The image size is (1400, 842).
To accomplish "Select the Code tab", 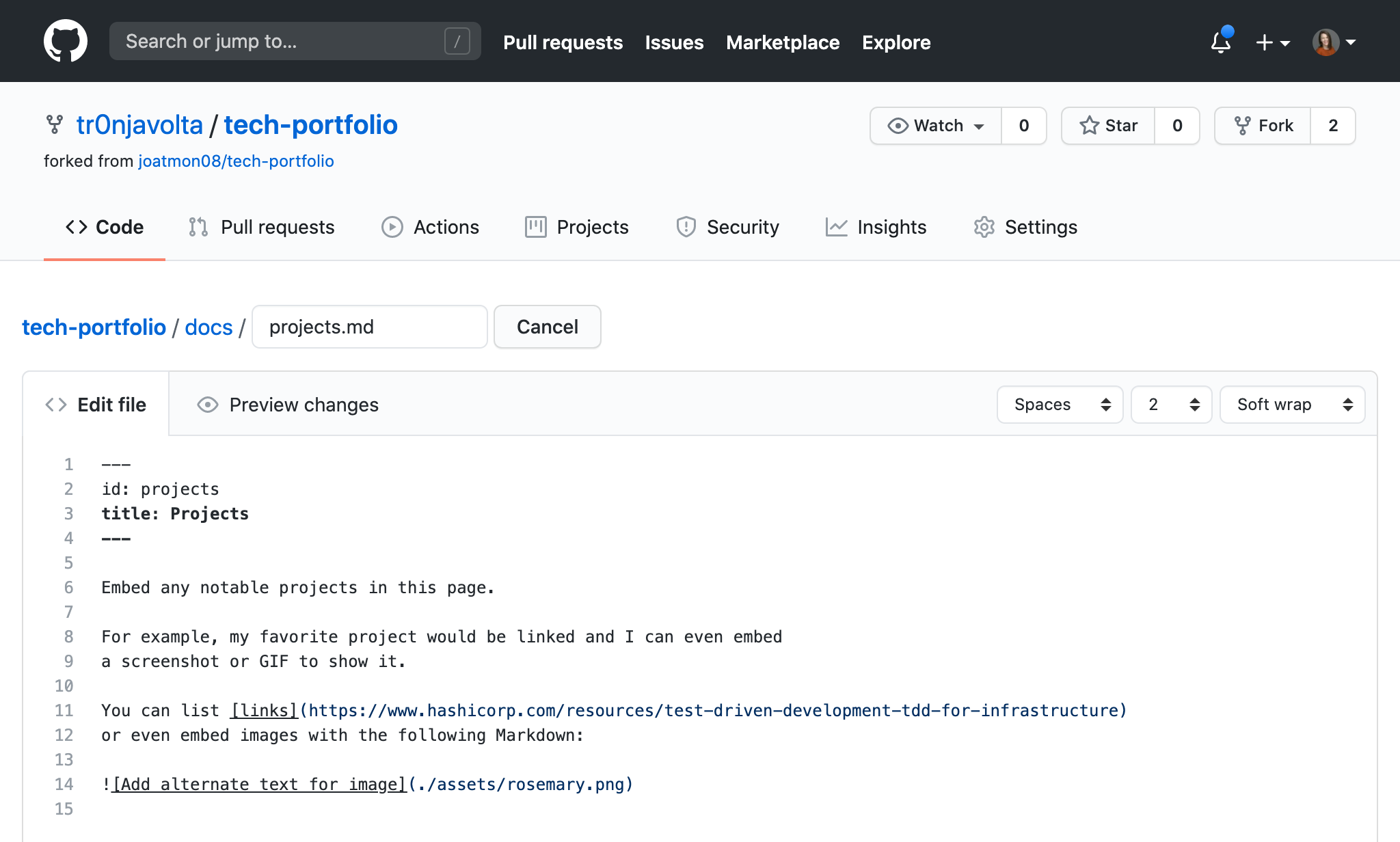I will pyautogui.click(x=104, y=226).
